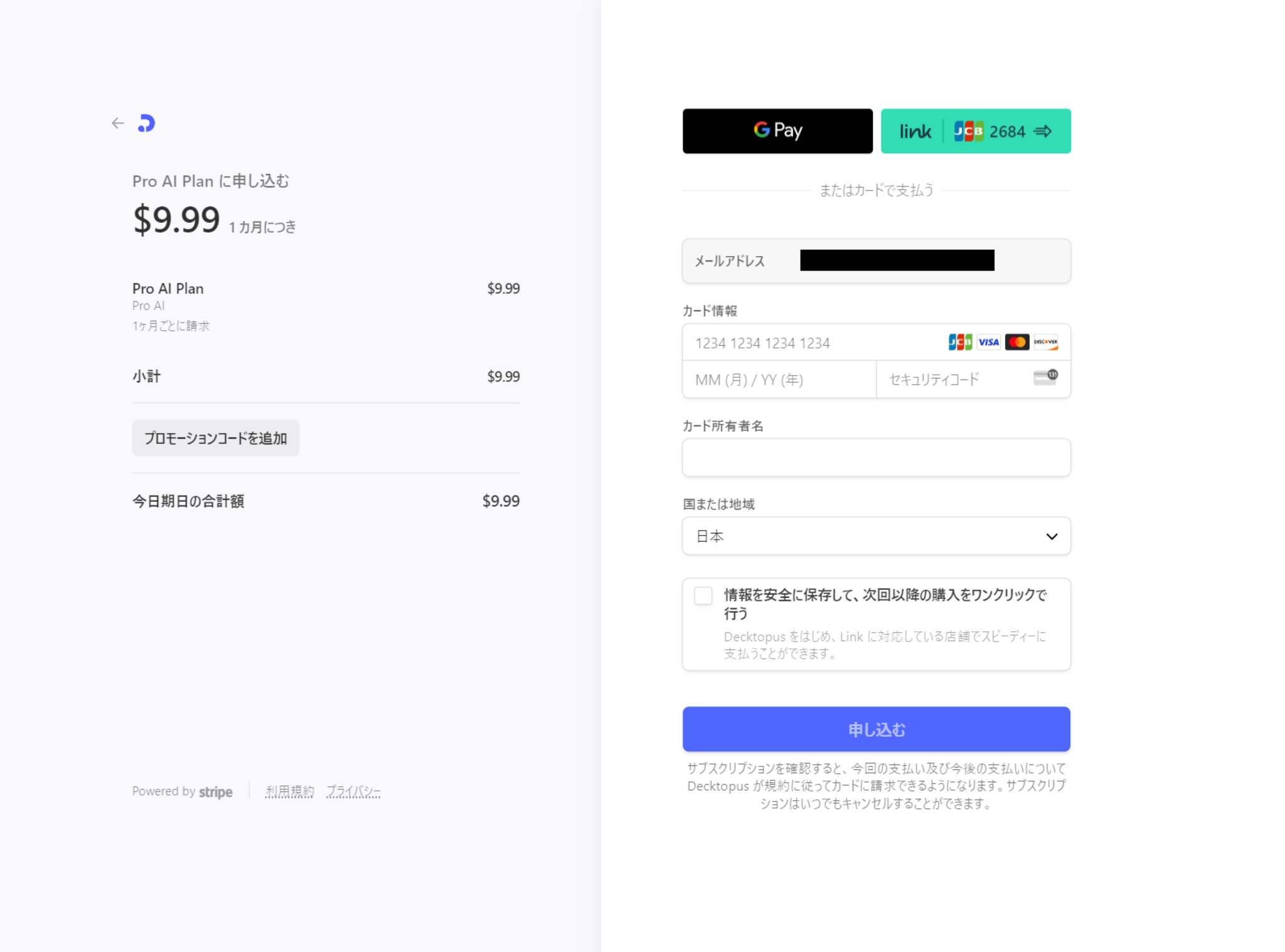Click the Visa card brand icon
This screenshot has height=952, width=1285.
tap(988, 342)
